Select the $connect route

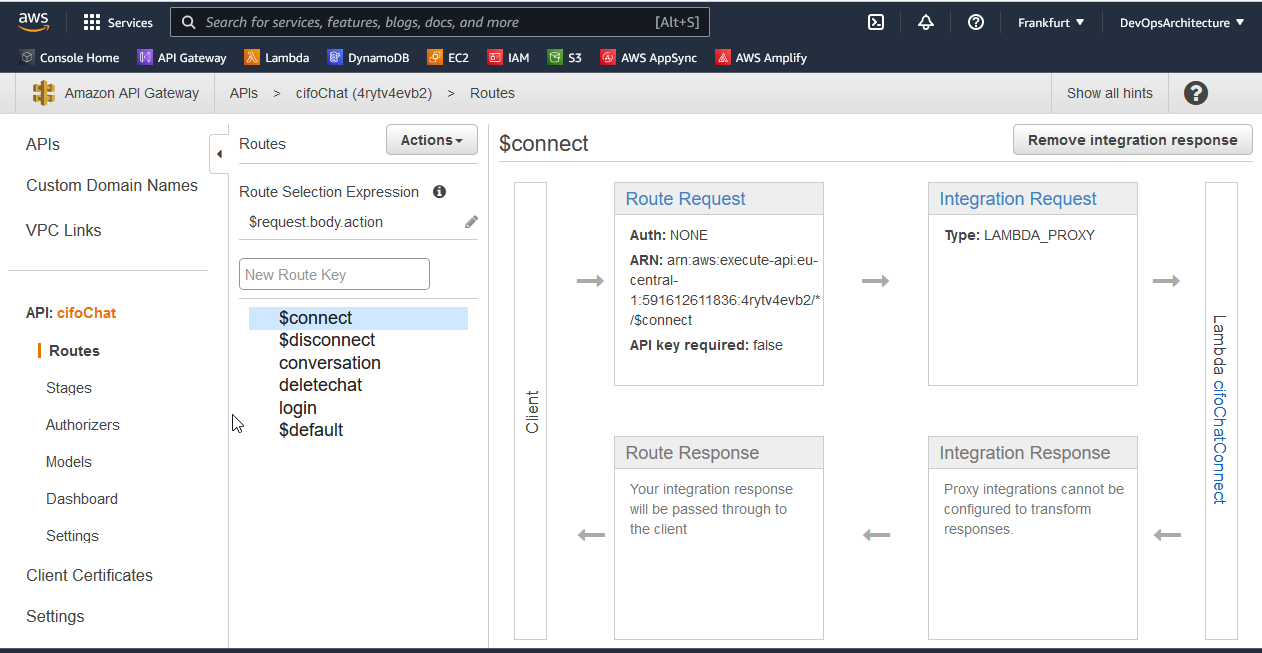(358, 318)
